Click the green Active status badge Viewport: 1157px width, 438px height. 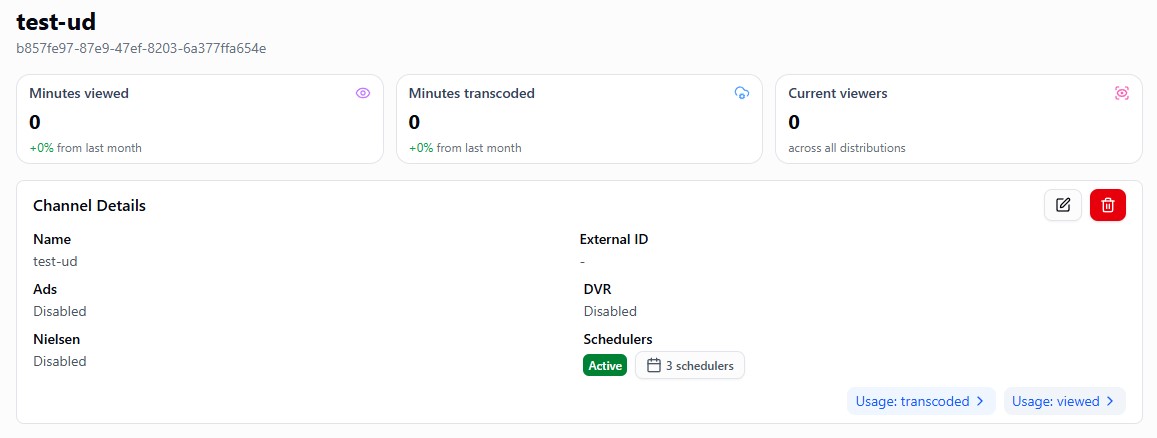[x=605, y=366]
